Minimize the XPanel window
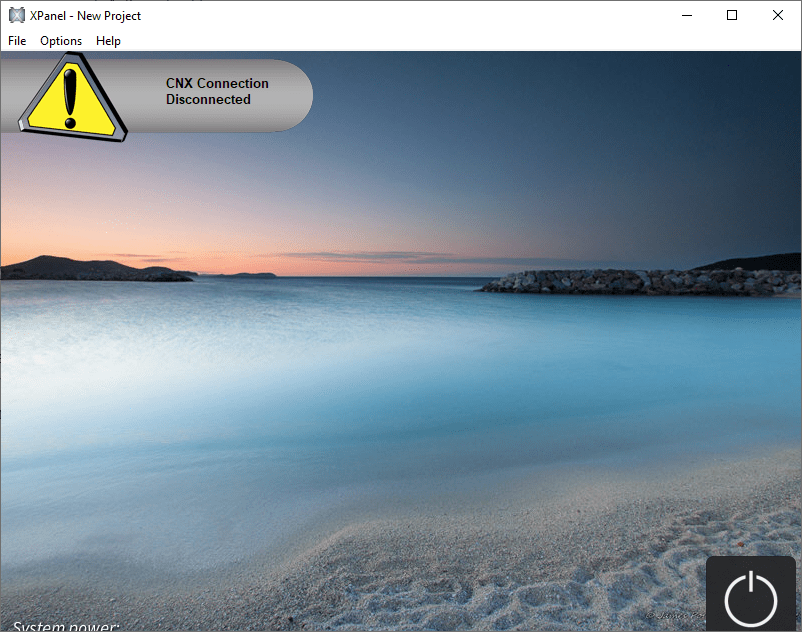Screen dimensions: 802x632 [686, 15]
